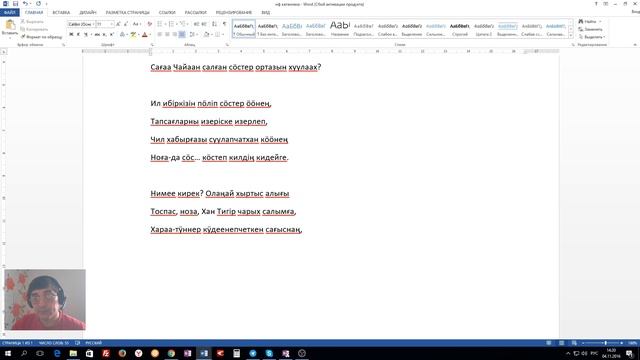Open the ФАЙЛ (File) tab

click(9, 13)
